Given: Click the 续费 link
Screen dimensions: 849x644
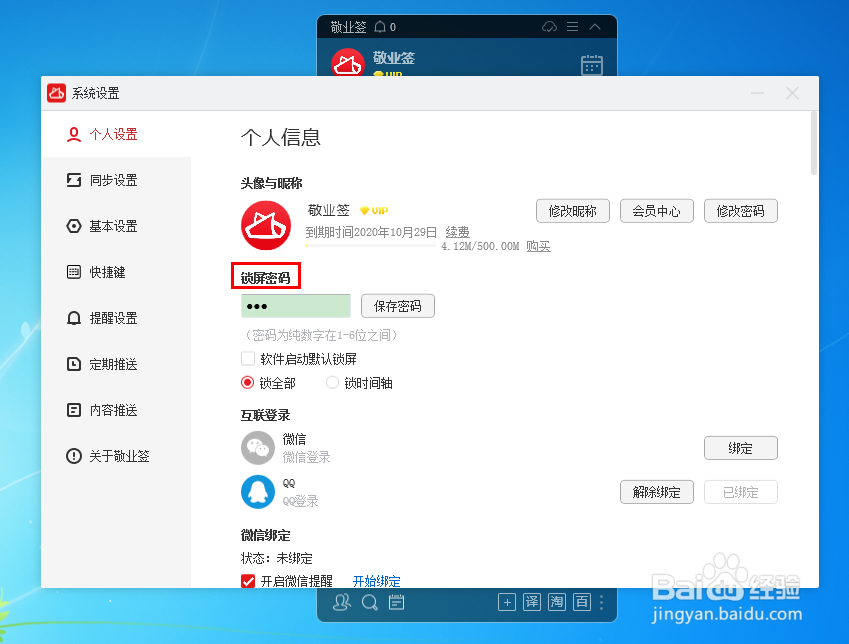Looking at the screenshot, I should pos(458,232).
